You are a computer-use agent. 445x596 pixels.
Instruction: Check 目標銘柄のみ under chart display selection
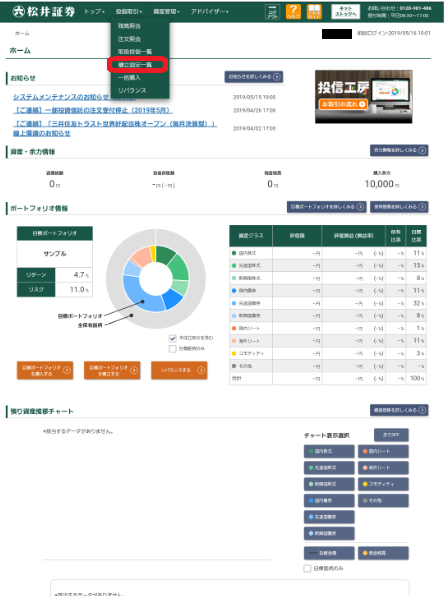click(307, 568)
